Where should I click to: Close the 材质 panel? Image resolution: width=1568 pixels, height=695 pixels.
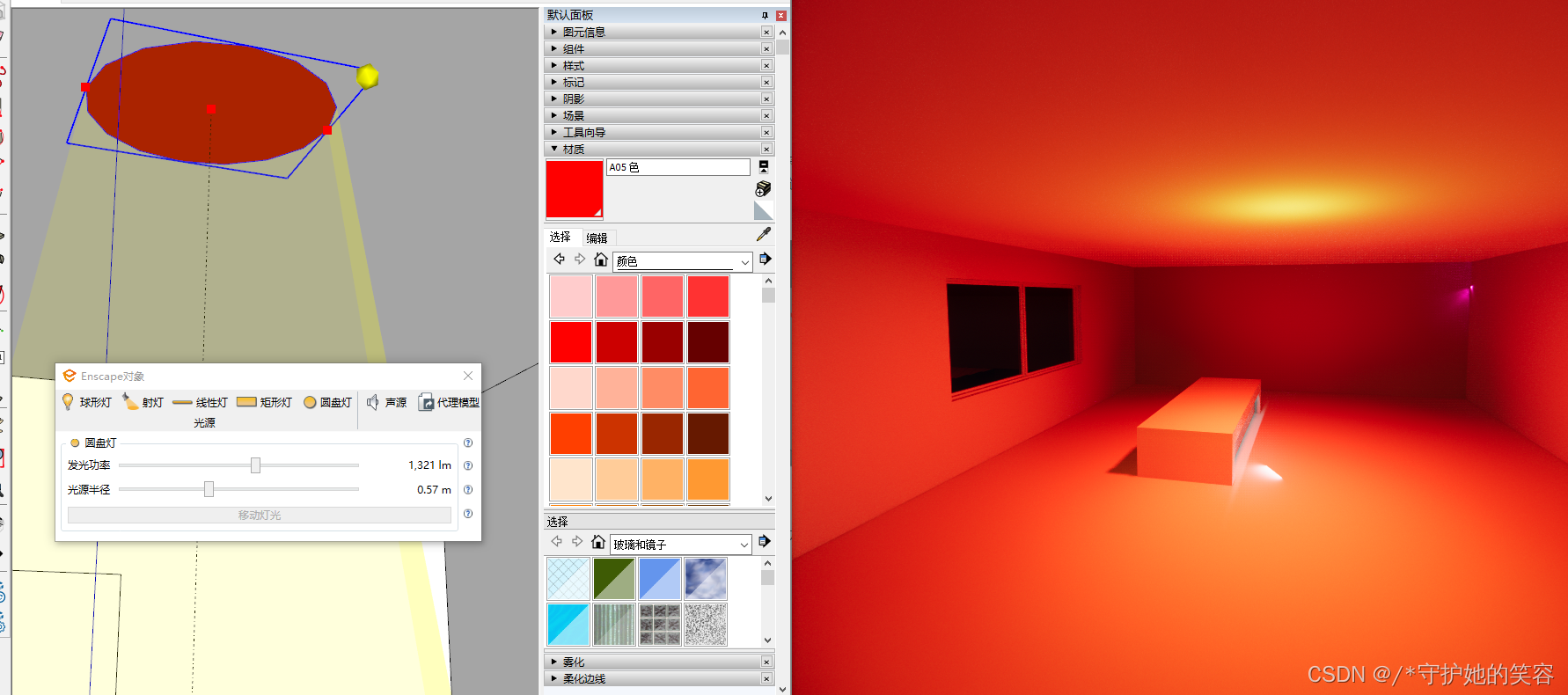pyautogui.click(x=766, y=149)
